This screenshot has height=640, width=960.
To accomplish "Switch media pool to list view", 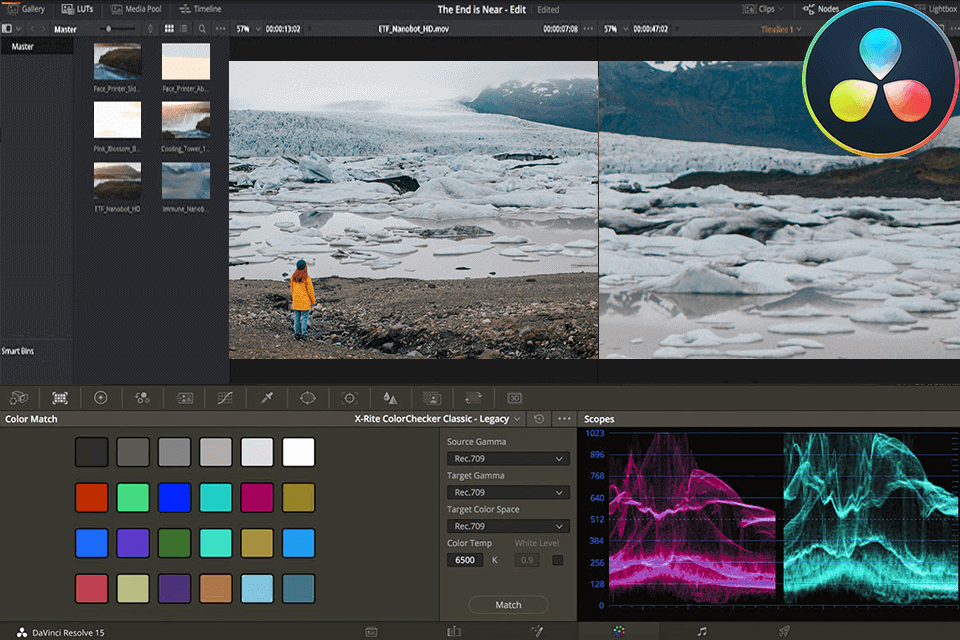I will pyautogui.click(x=184, y=29).
